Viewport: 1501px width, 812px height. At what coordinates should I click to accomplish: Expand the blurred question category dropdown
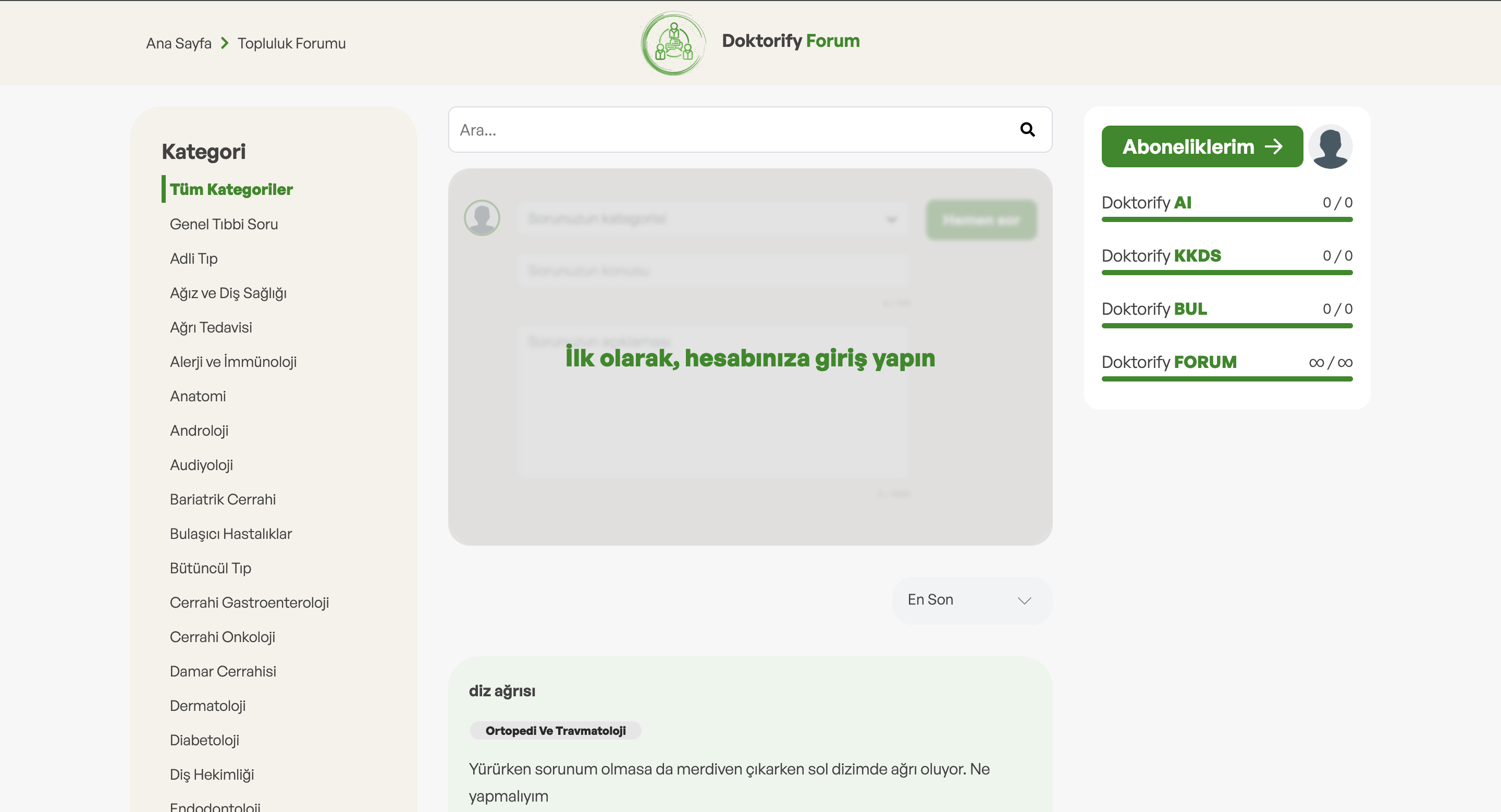[712, 219]
